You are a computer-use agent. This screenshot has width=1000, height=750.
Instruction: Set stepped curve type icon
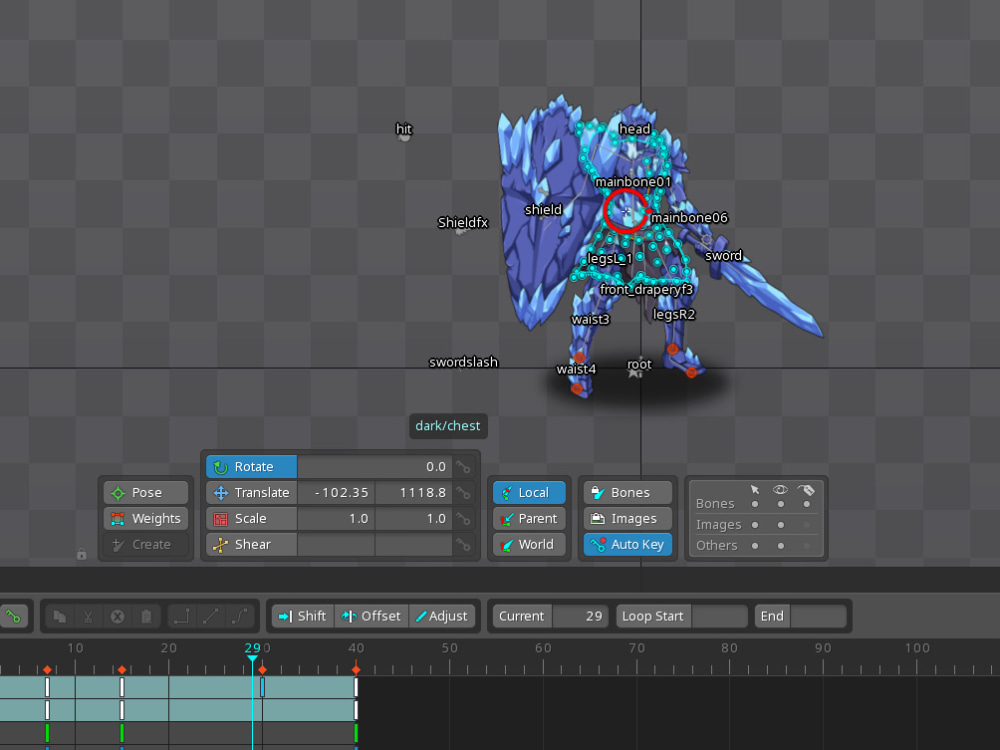182,616
